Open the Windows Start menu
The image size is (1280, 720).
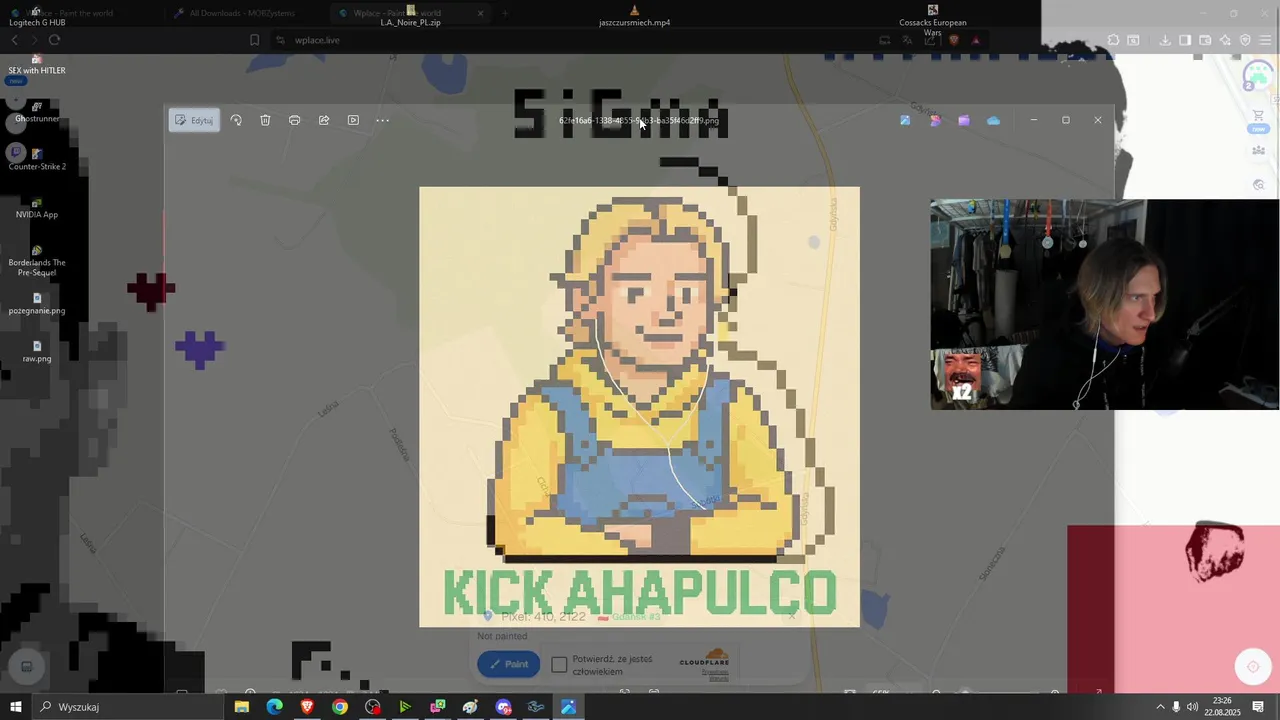pos(15,707)
